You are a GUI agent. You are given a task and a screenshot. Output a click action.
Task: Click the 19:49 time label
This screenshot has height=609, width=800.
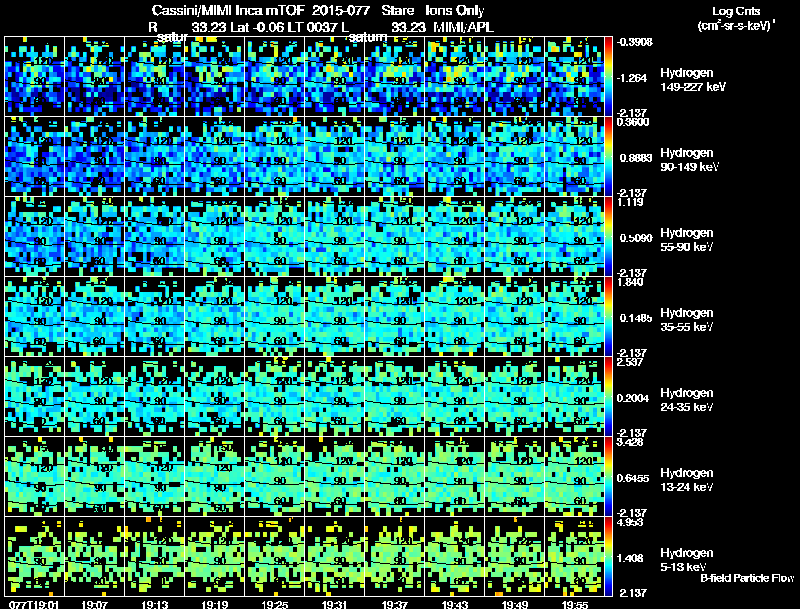515,604
